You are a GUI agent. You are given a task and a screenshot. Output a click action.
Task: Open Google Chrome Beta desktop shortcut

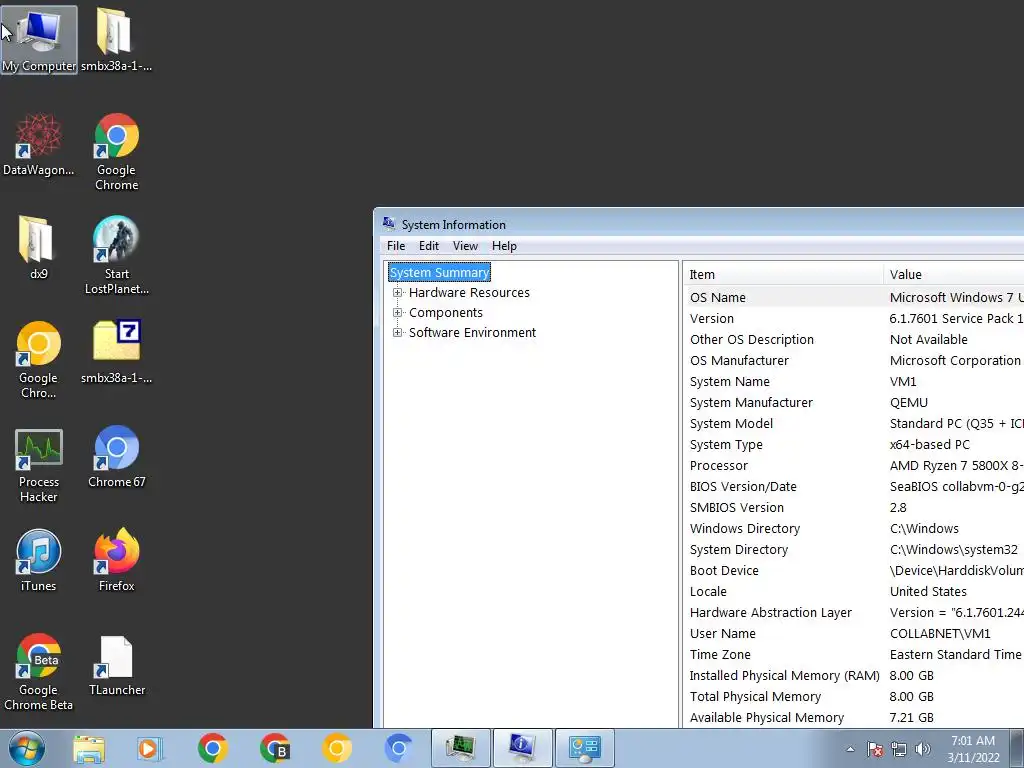(39, 672)
